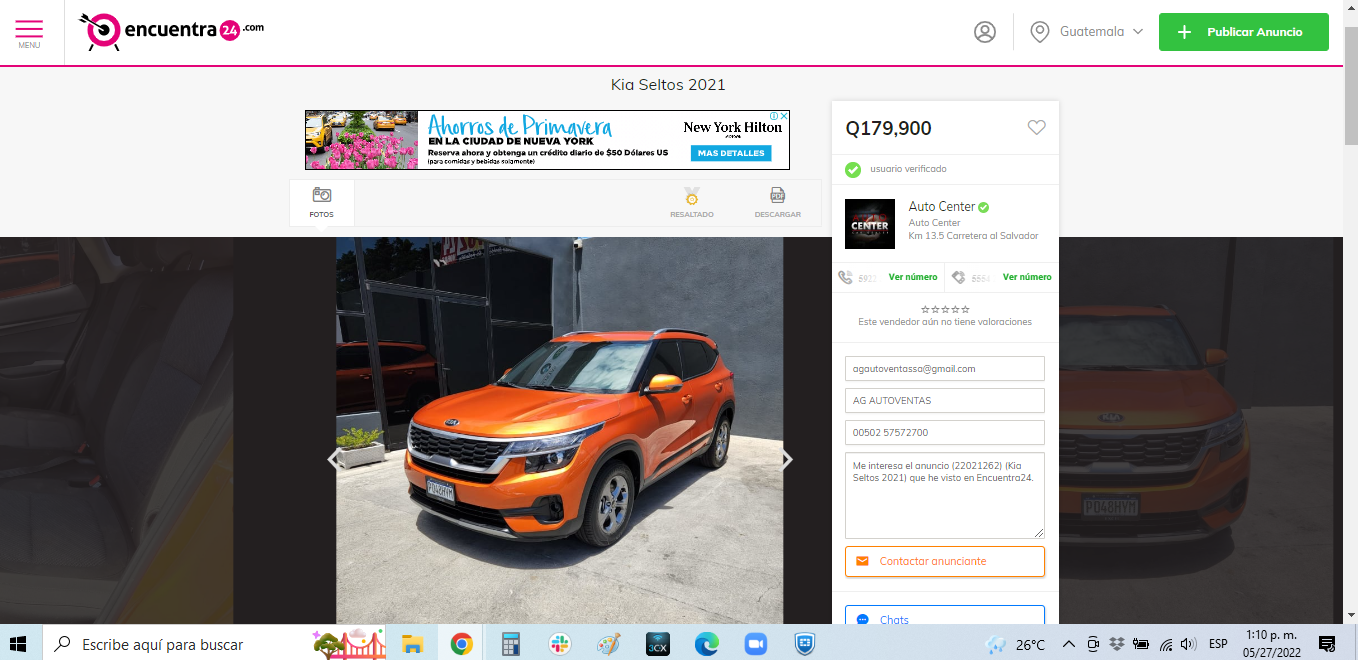Show hidden tray icons chevron
The height and width of the screenshot is (660, 1358).
pos(1068,644)
